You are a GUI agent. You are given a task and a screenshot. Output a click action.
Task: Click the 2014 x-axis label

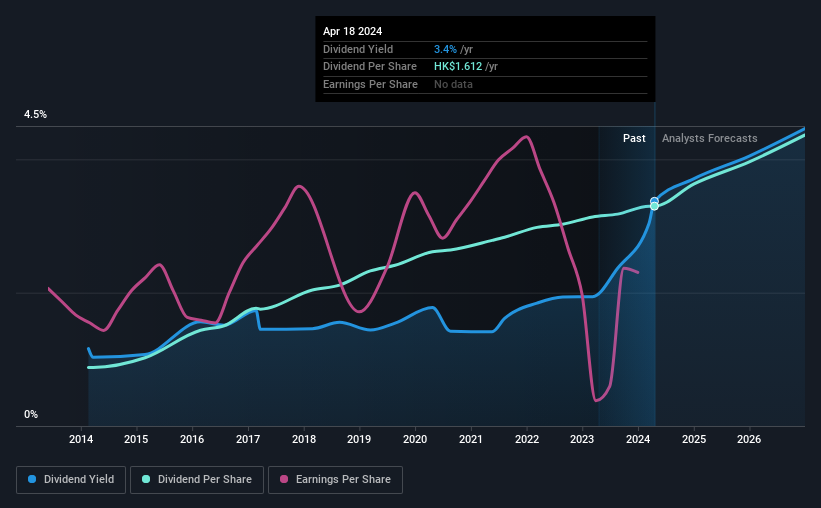(x=81, y=439)
